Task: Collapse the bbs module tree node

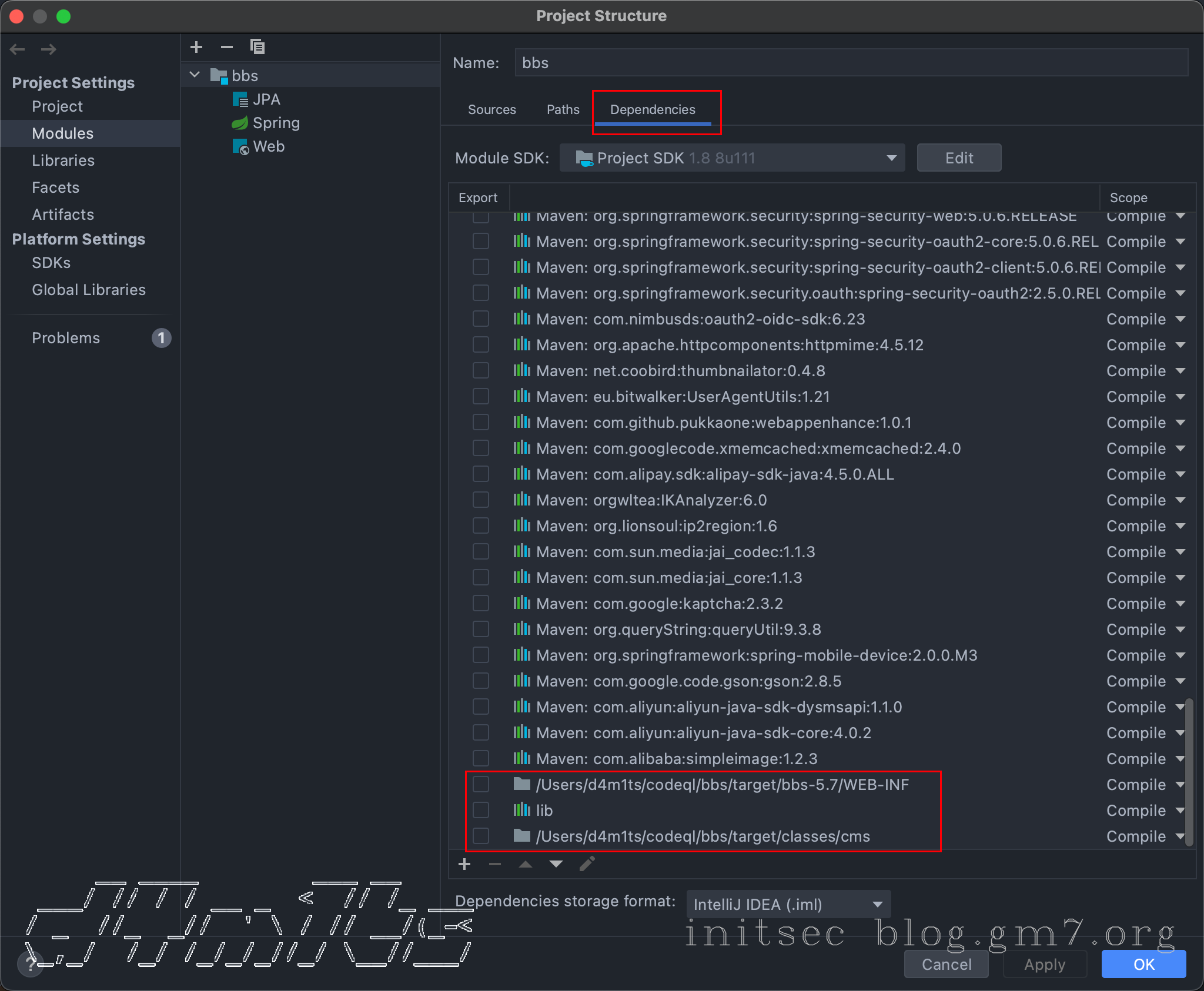Action: (x=195, y=75)
